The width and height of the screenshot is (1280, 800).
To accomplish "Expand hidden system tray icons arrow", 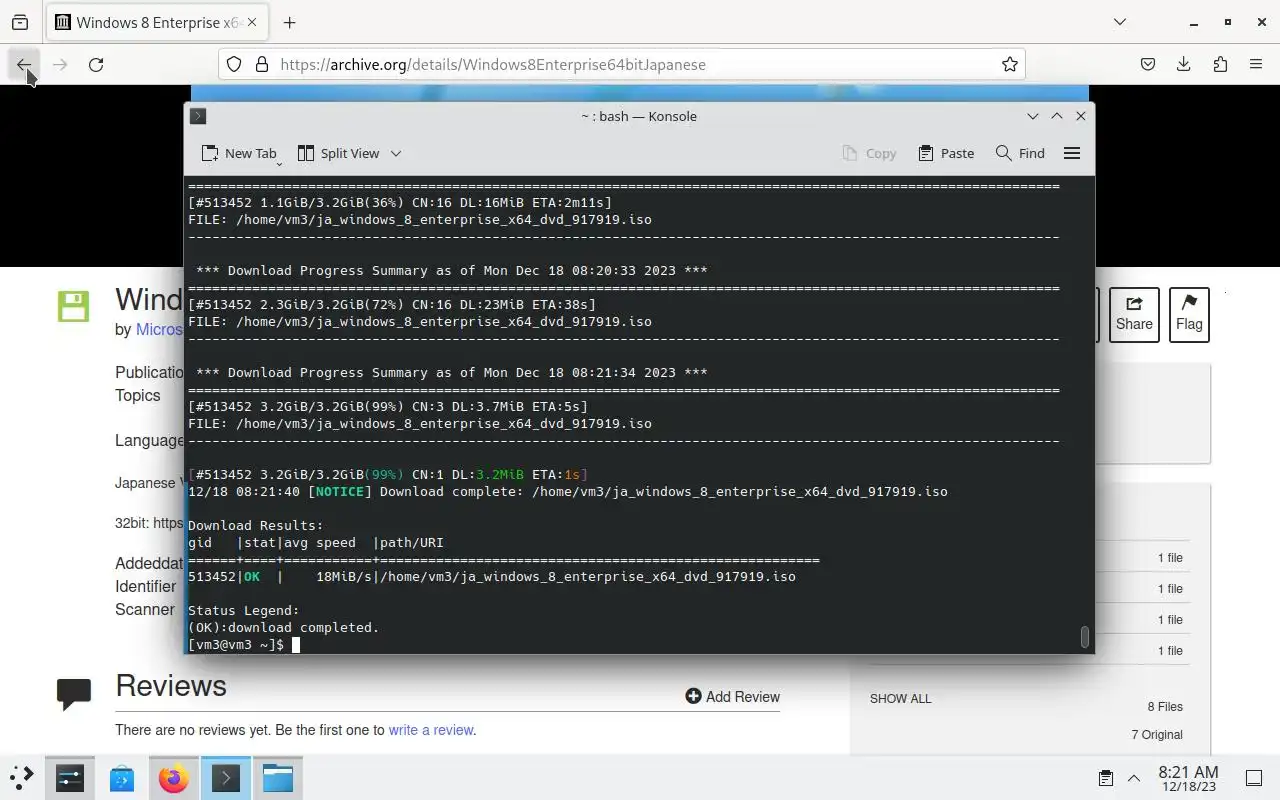I will click(1134, 778).
